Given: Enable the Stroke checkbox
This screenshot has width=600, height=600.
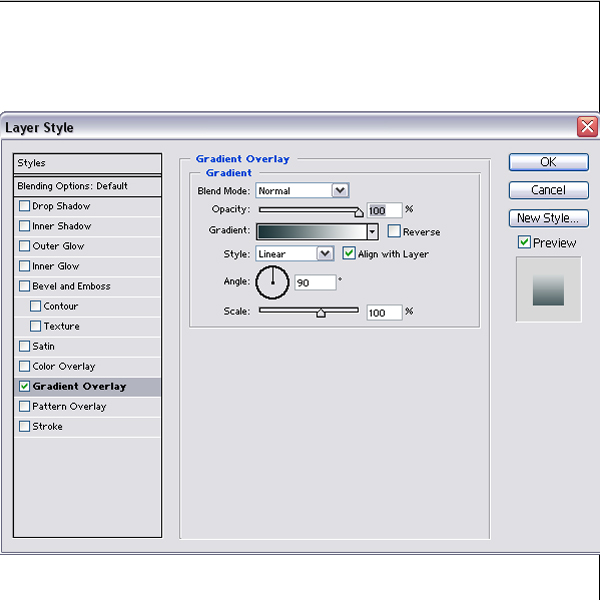Looking at the screenshot, I should coord(24,426).
